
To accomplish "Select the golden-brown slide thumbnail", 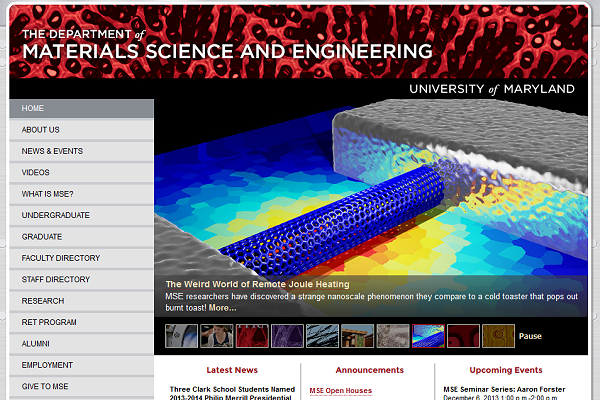I will [x=498, y=336].
